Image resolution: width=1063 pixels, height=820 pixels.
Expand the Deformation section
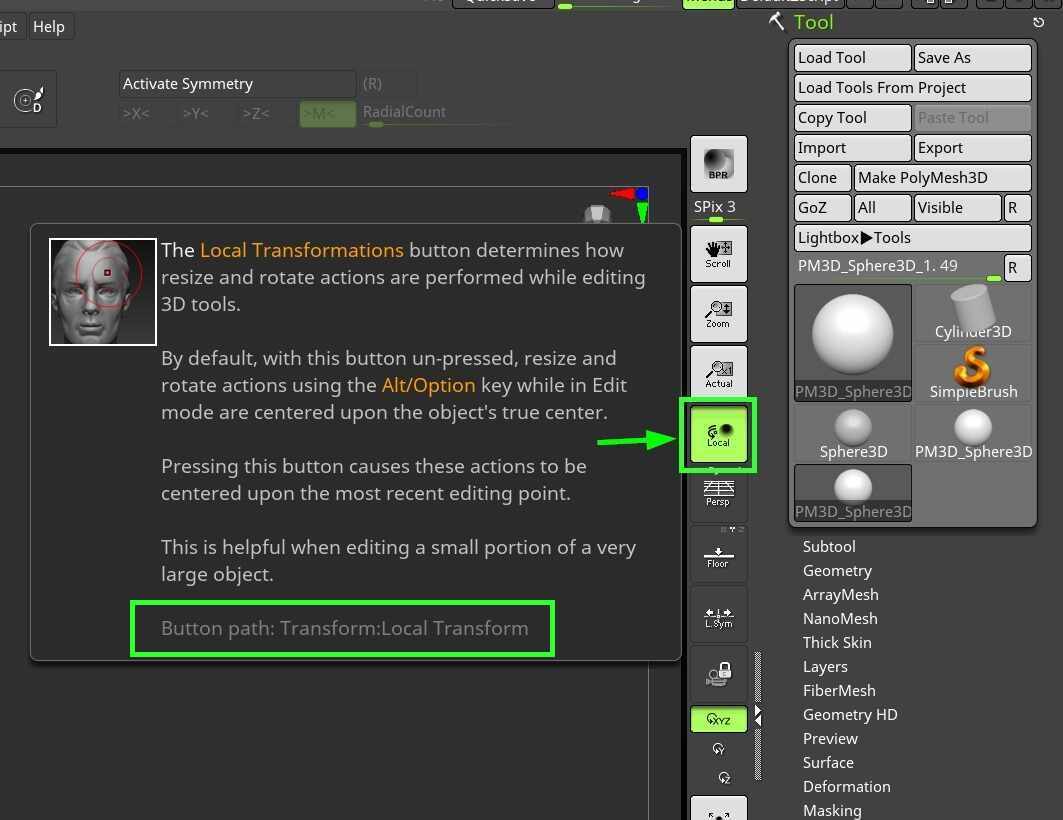pyautogui.click(x=846, y=786)
